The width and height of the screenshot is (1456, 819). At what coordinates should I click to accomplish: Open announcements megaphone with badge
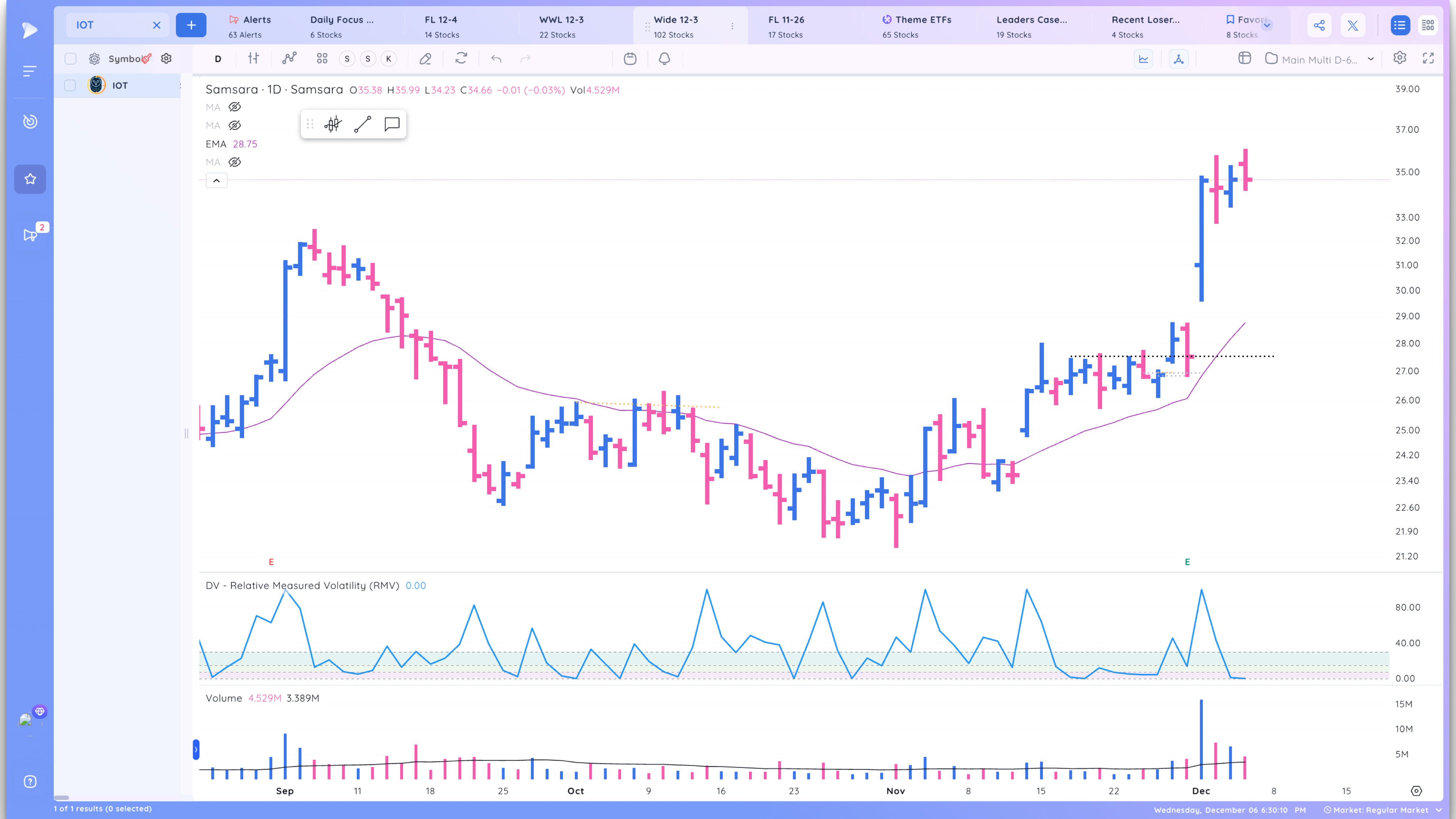30,235
